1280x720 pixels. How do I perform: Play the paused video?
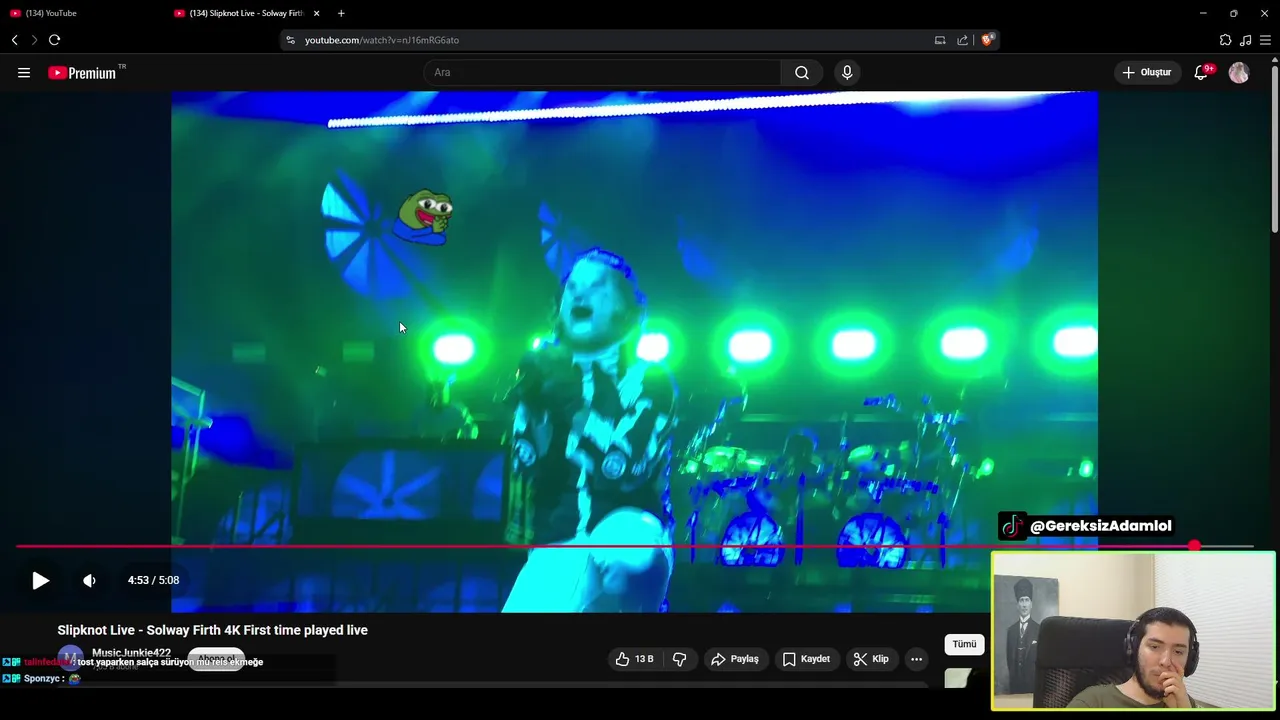coord(40,580)
